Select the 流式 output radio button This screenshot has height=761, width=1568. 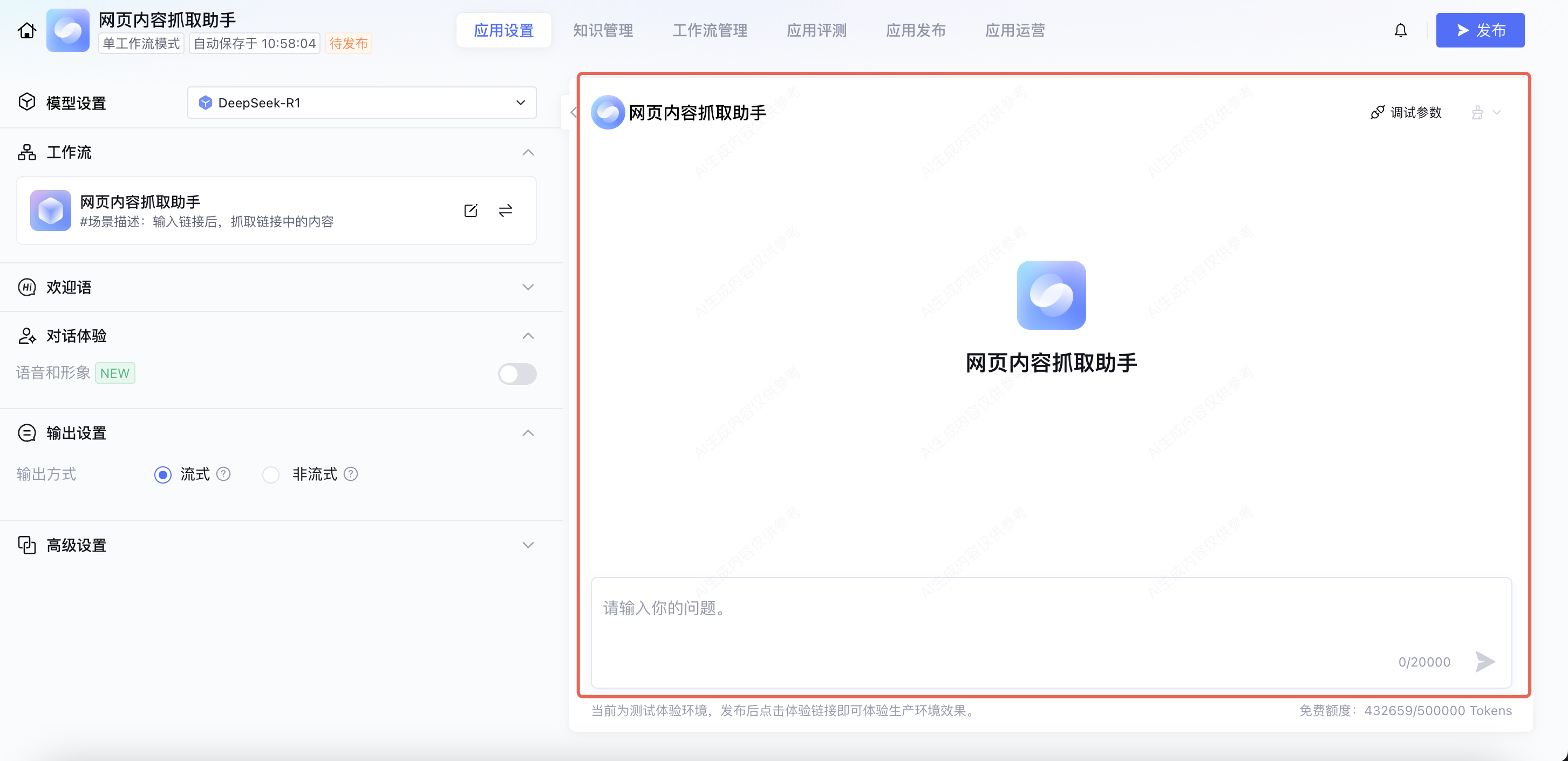click(x=162, y=474)
